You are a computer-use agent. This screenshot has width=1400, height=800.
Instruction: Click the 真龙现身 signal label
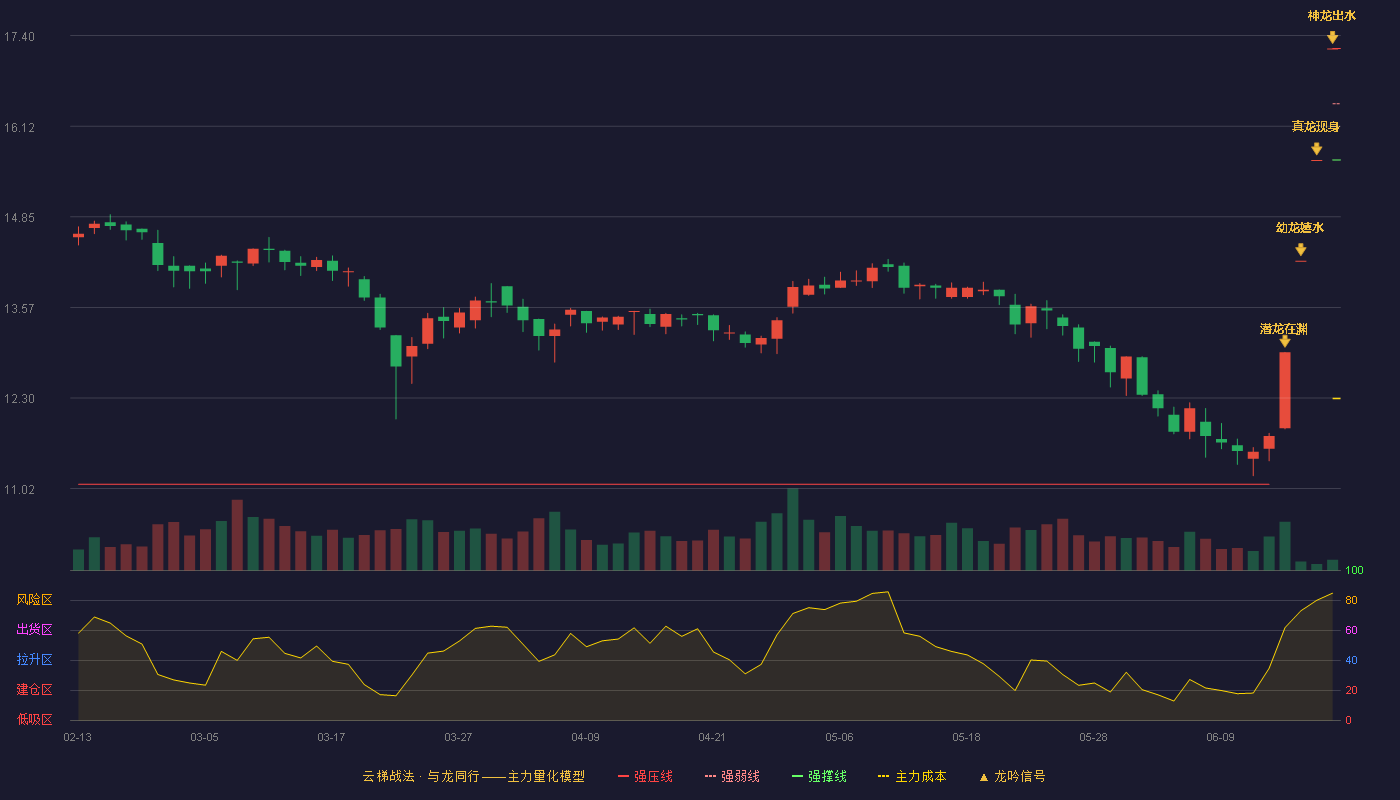[x=1316, y=127]
